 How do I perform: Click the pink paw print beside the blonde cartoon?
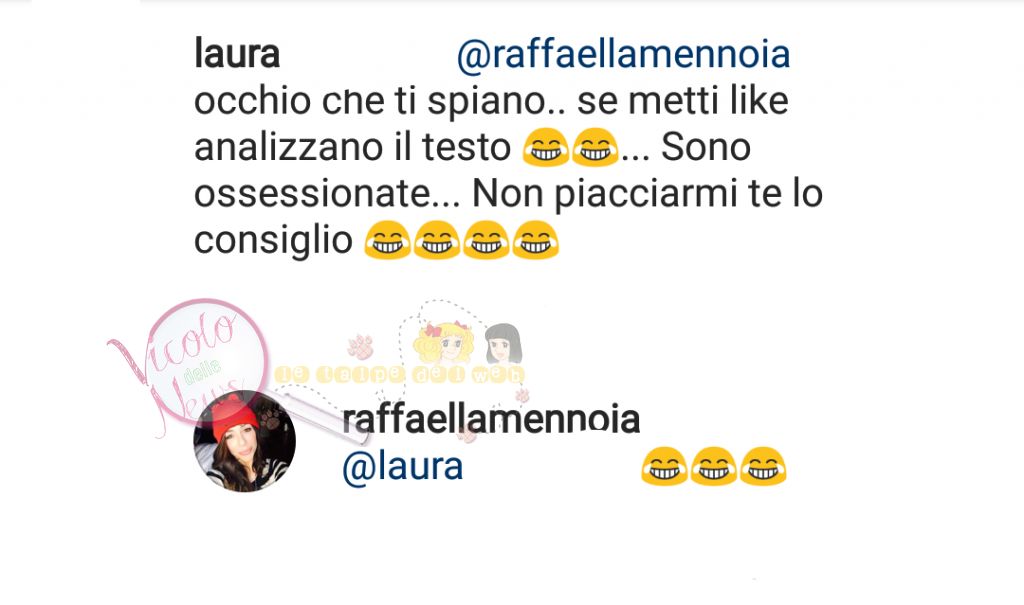tap(360, 347)
